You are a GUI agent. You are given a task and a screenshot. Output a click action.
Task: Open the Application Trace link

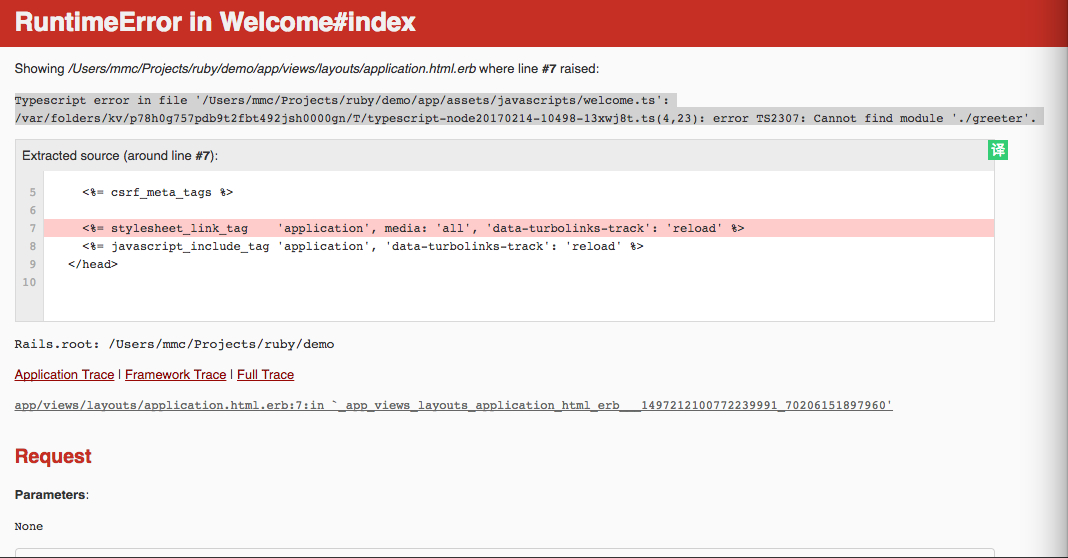(x=65, y=375)
